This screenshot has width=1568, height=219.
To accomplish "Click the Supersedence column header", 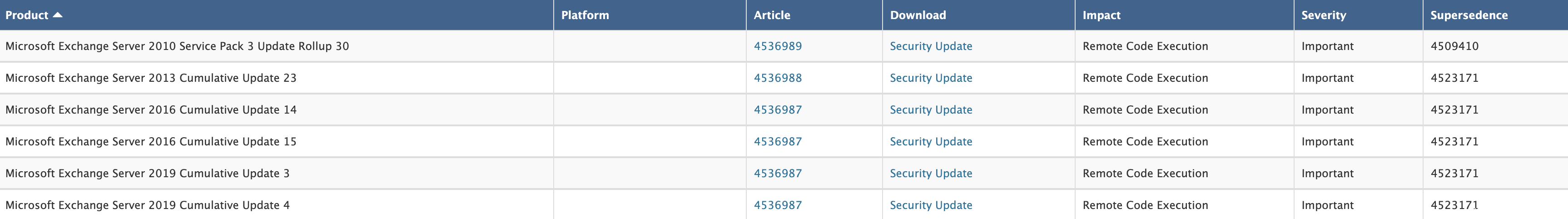I will [1469, 15].
